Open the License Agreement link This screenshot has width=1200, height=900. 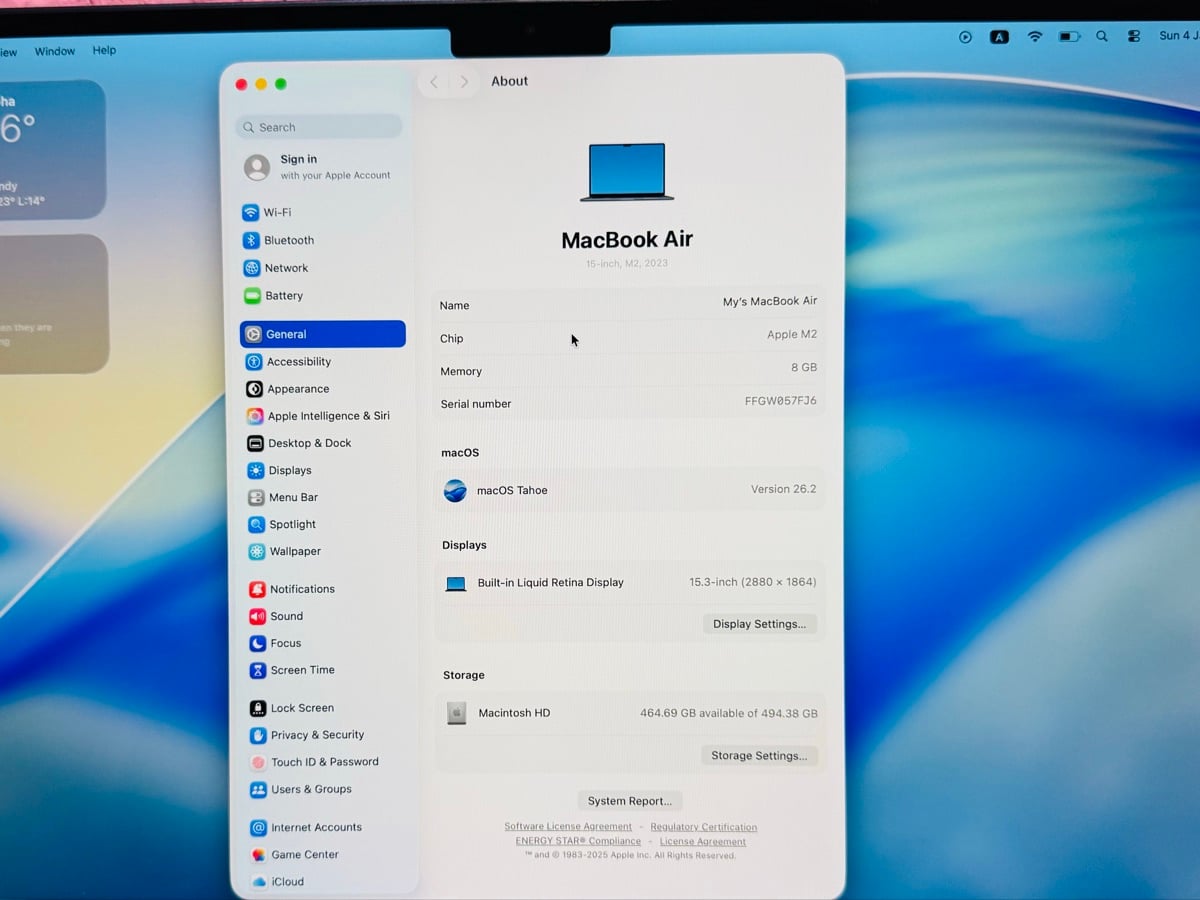point(703,841)
